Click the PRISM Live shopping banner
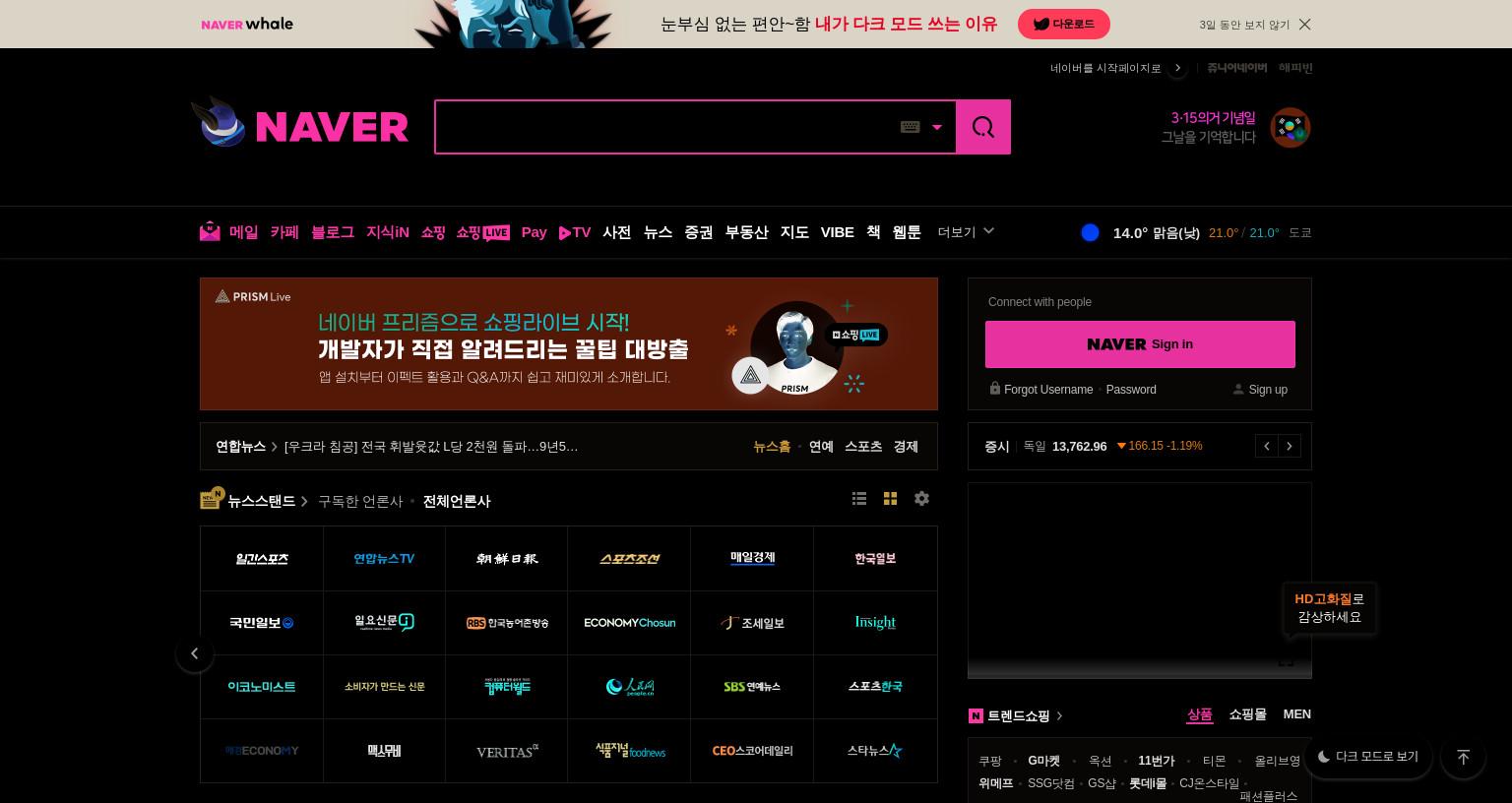This screenshot has height=803, width=1512. pos(569,343)
